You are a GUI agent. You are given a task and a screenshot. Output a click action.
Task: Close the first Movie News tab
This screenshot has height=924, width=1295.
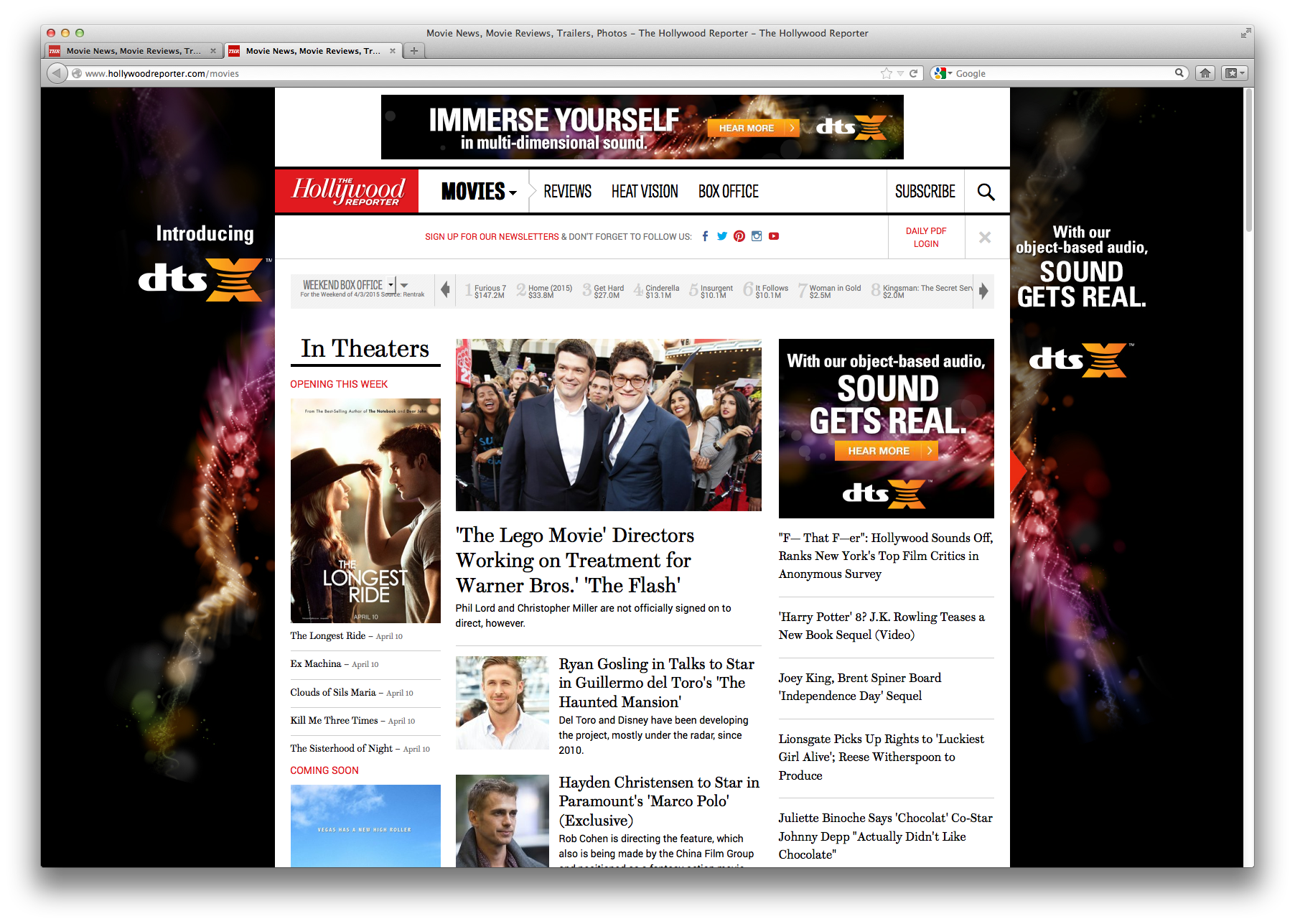[x=213, y=51]
